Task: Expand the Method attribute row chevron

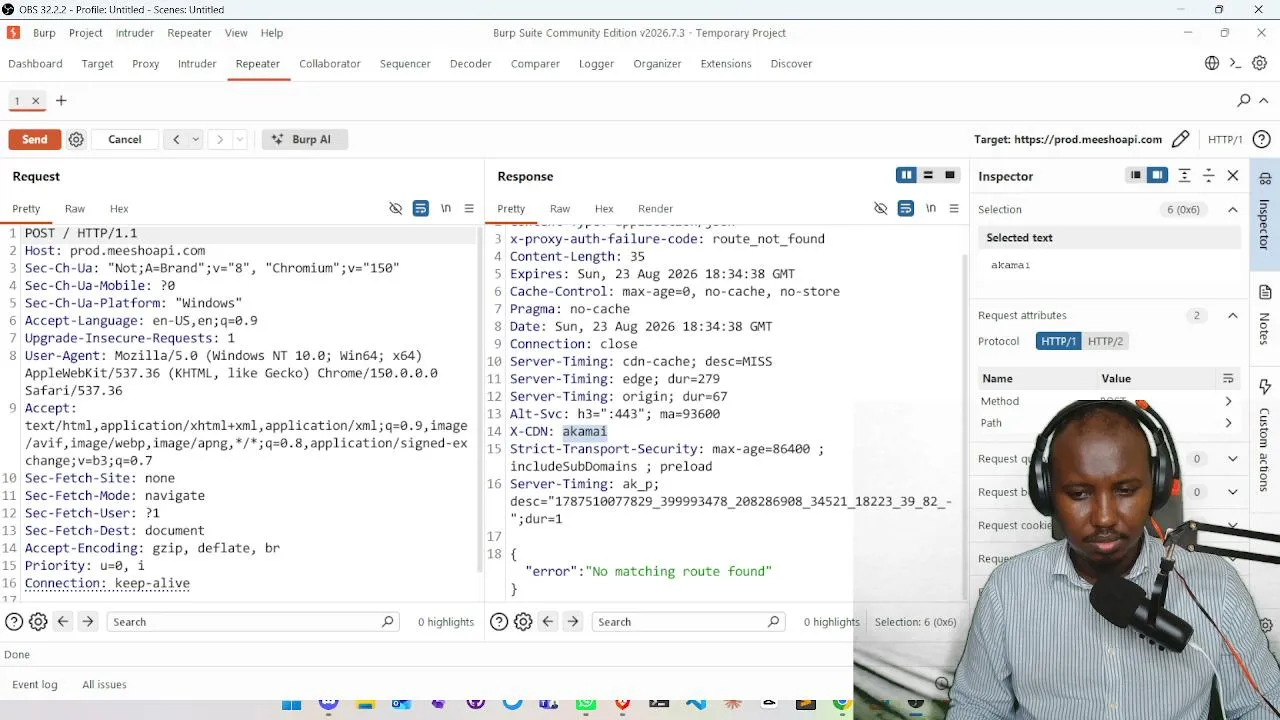Action: tap(1229, 401)
